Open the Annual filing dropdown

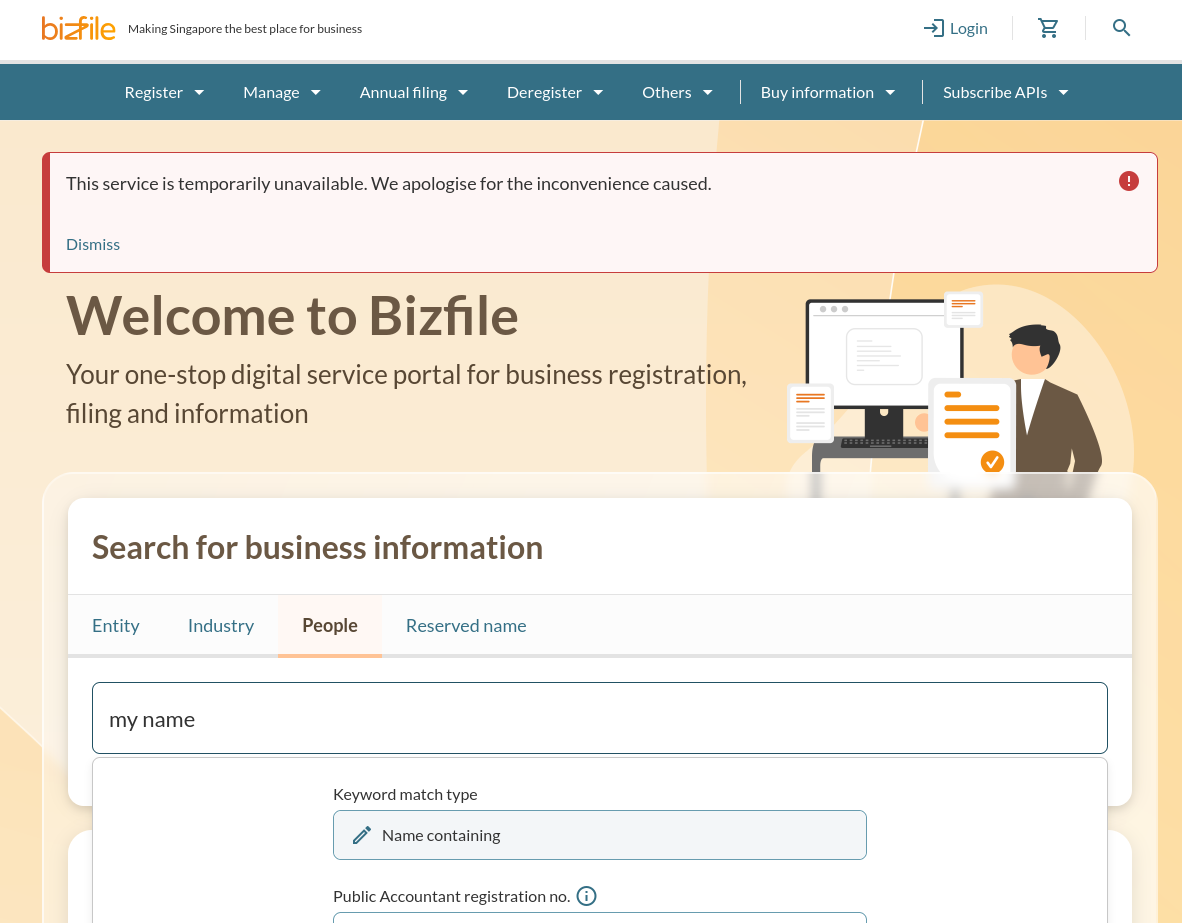[414, 92]
